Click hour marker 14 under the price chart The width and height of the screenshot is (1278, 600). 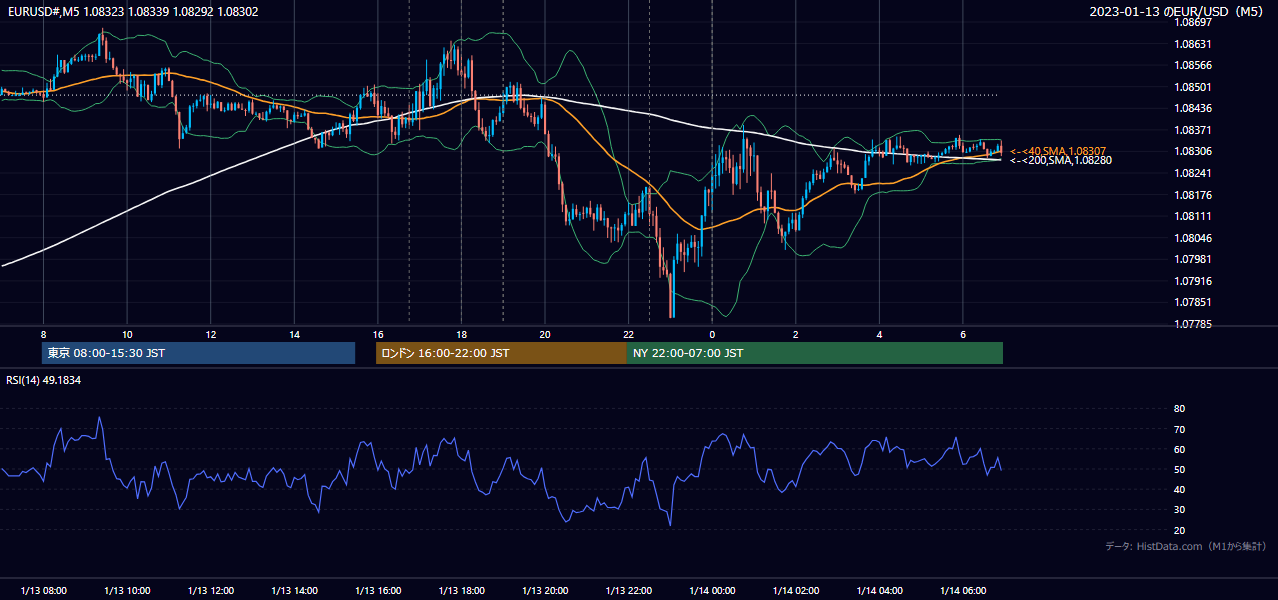click(x=294, y=334)
